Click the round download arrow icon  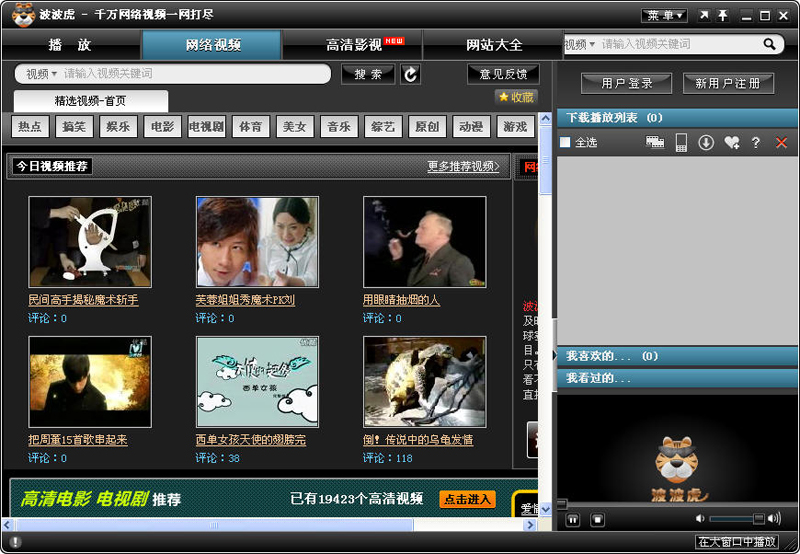click(706, 142)
